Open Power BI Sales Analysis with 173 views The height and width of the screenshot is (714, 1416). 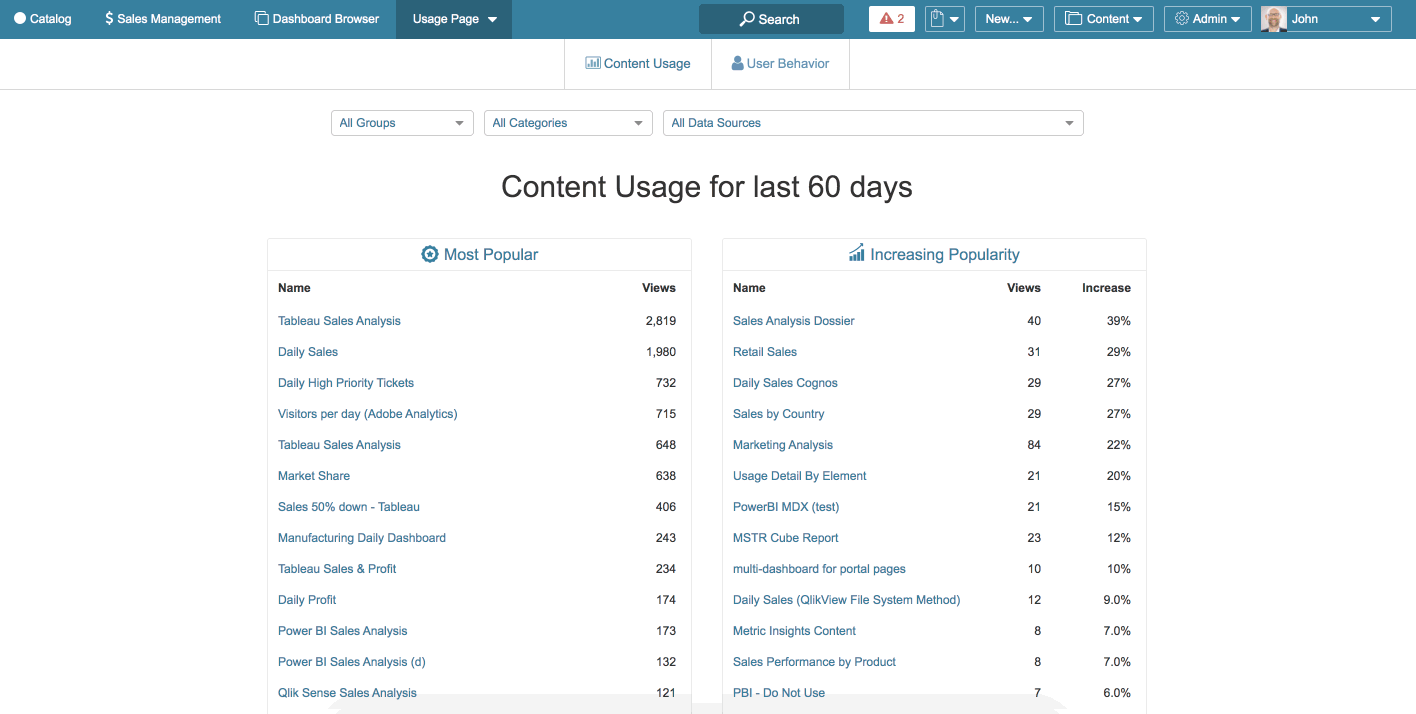point(343,631)
